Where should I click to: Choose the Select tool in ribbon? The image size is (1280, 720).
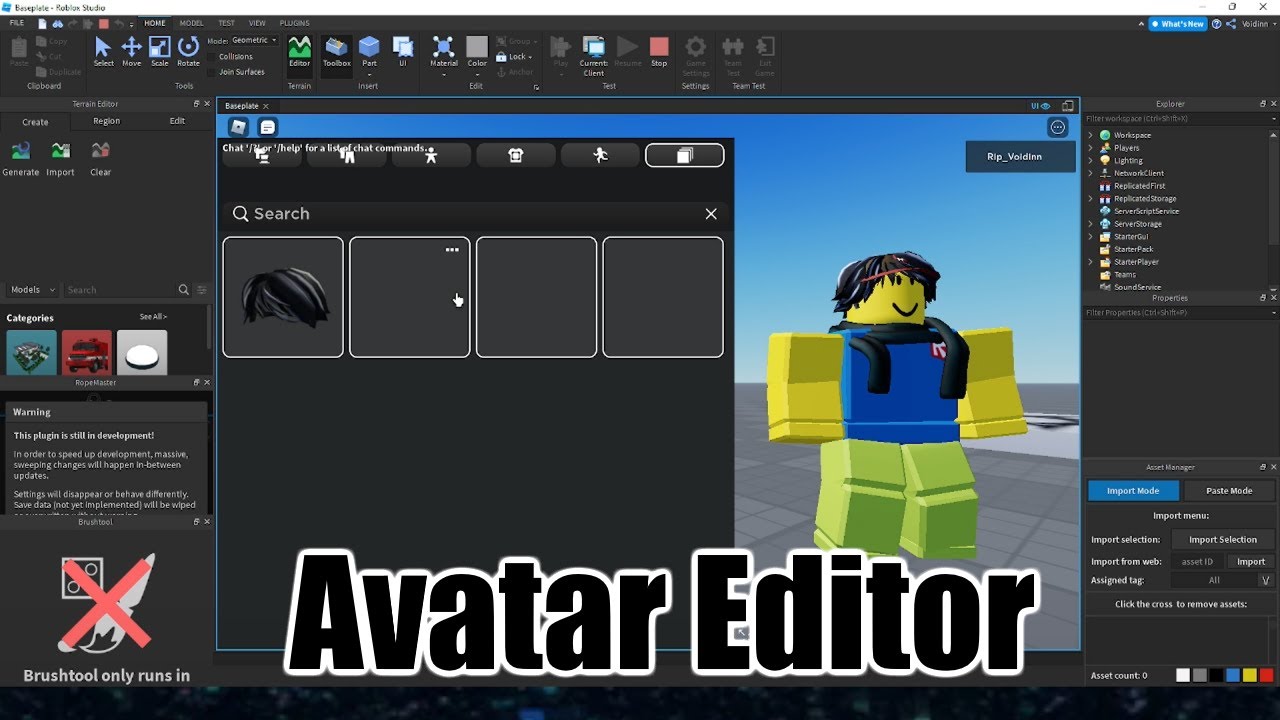point(103,52)
